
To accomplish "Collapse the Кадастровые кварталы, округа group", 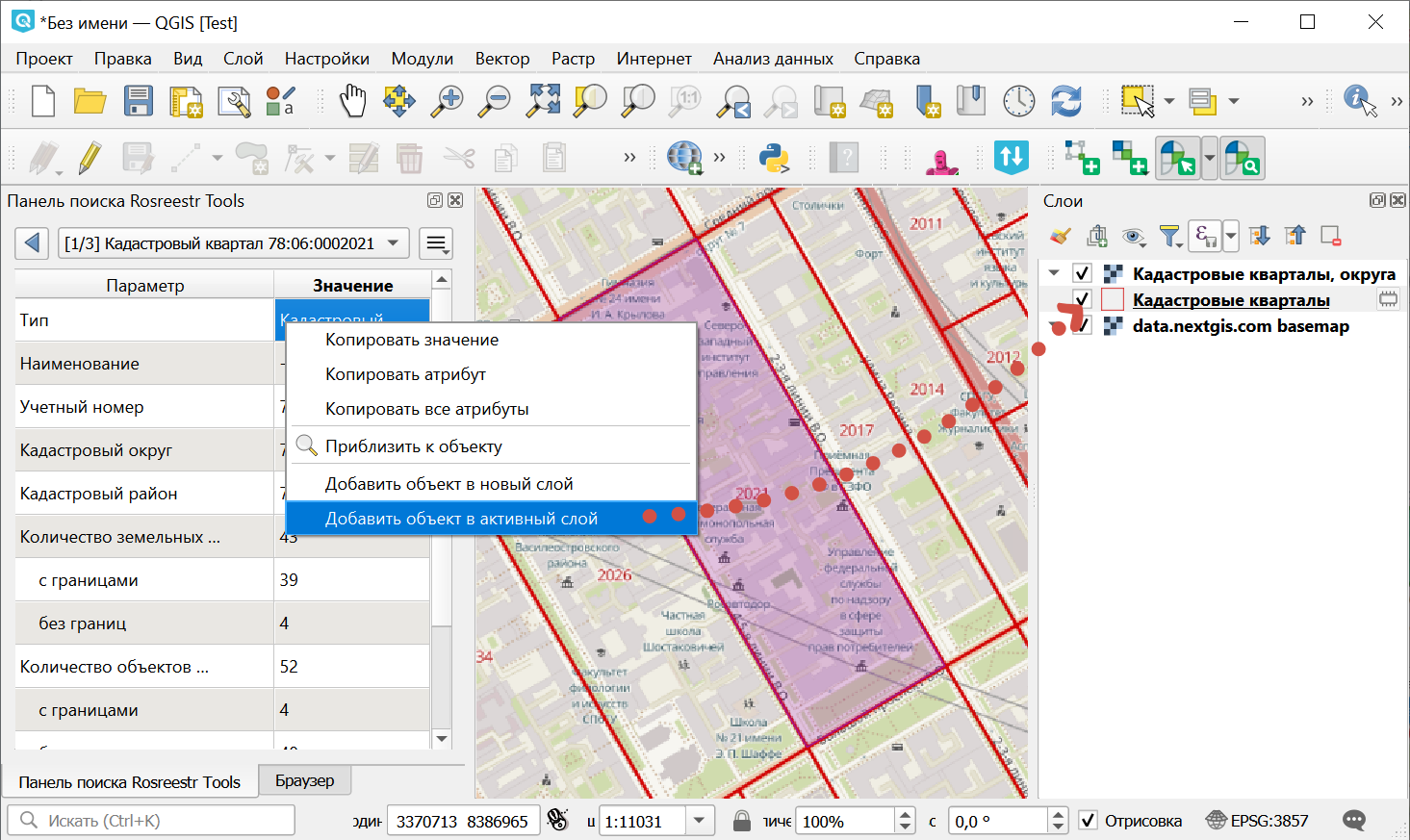I will pyautogui.click(x=1054, y=273).
